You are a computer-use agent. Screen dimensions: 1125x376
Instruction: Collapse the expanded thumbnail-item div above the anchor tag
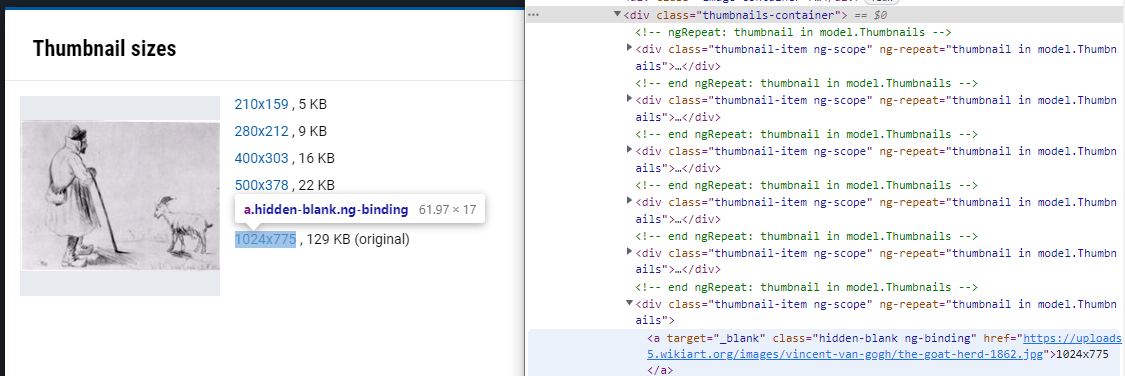629,303
